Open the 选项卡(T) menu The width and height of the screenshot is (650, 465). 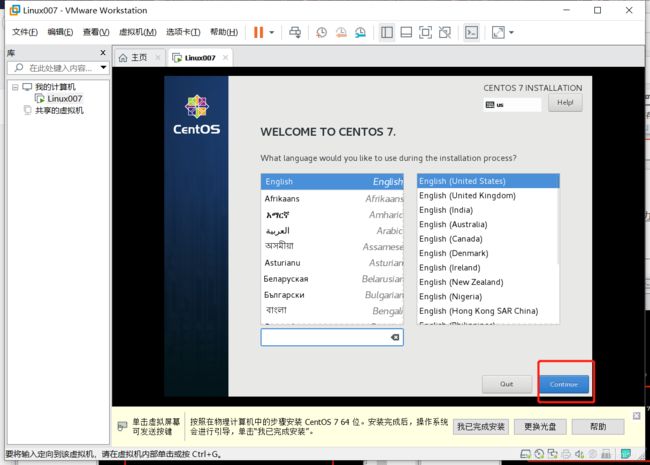click(x=183, y=32)
